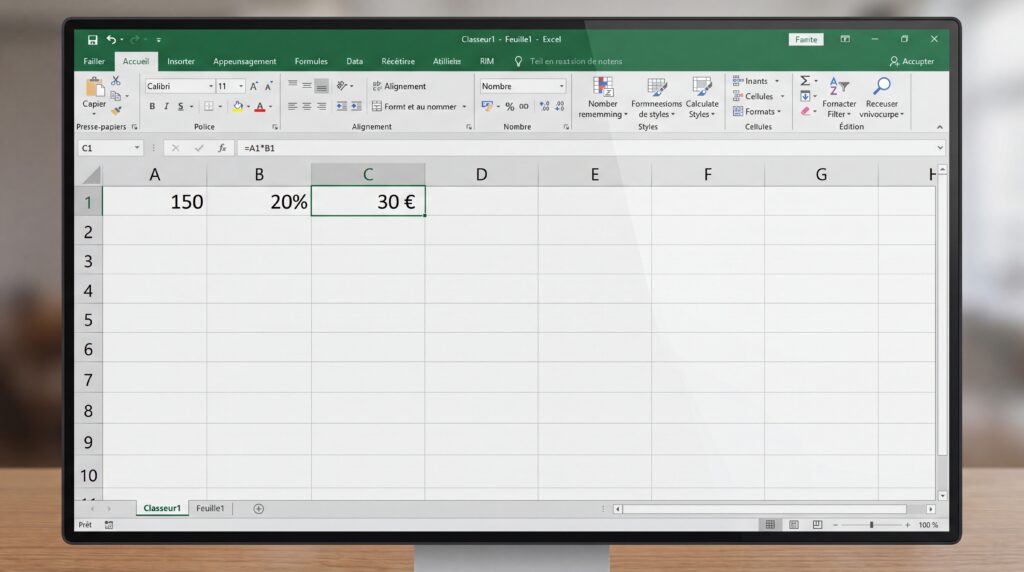Toggle Bold formatting
The image size is (1024, 572).
coord(152,106)
